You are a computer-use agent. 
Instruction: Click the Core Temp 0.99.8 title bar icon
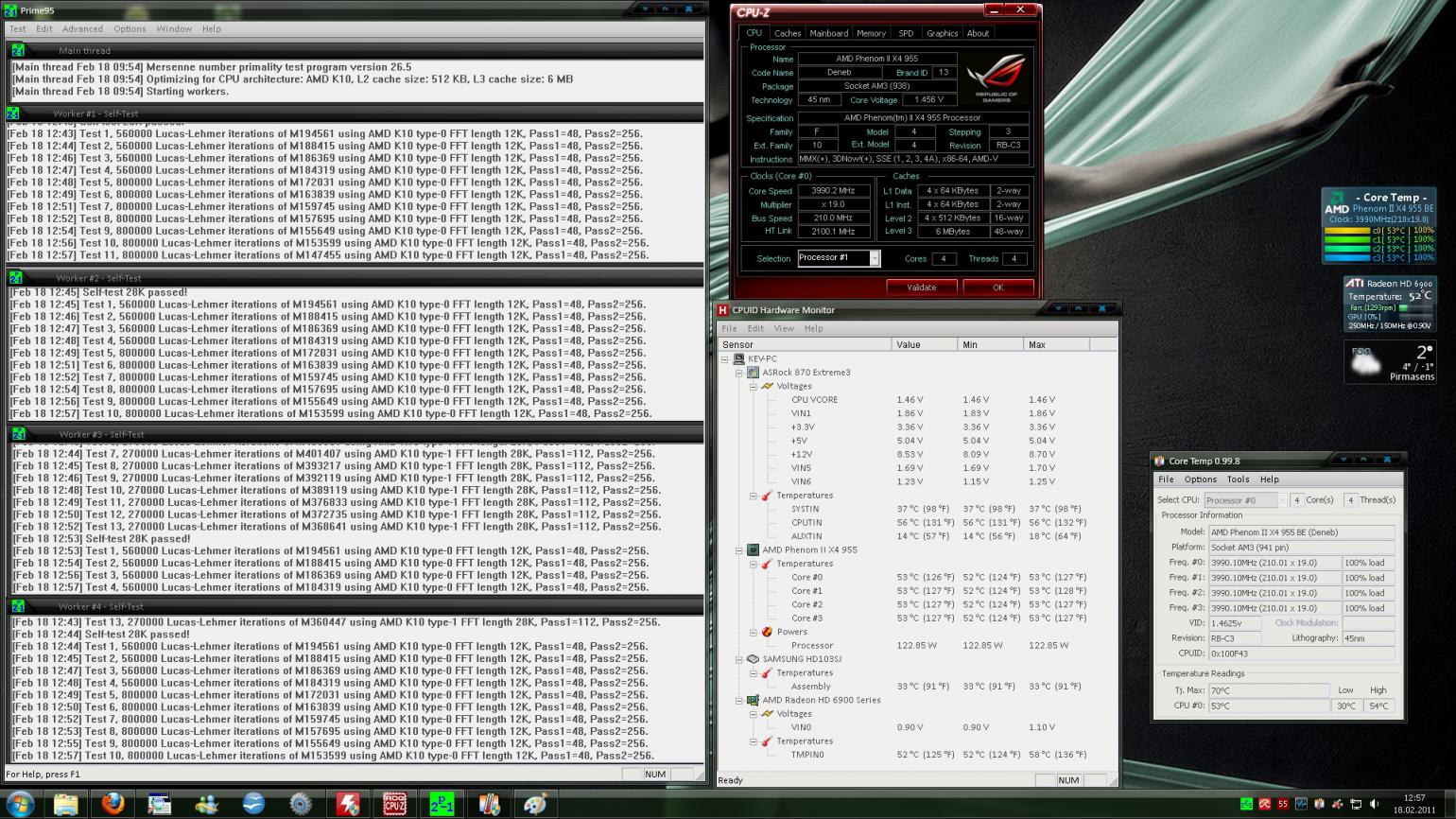1160,462
